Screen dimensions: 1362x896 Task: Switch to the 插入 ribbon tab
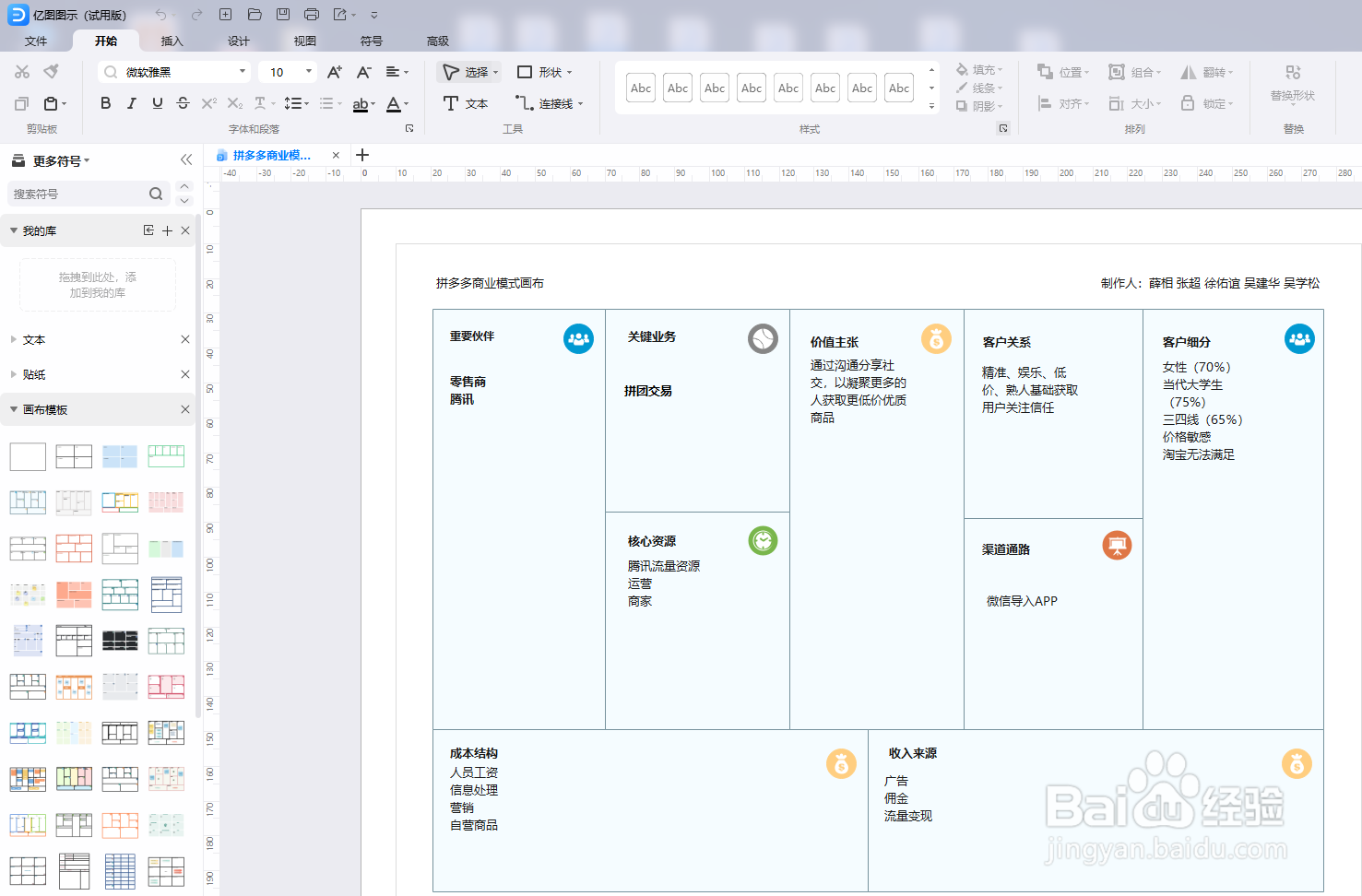tap(172, 41)
